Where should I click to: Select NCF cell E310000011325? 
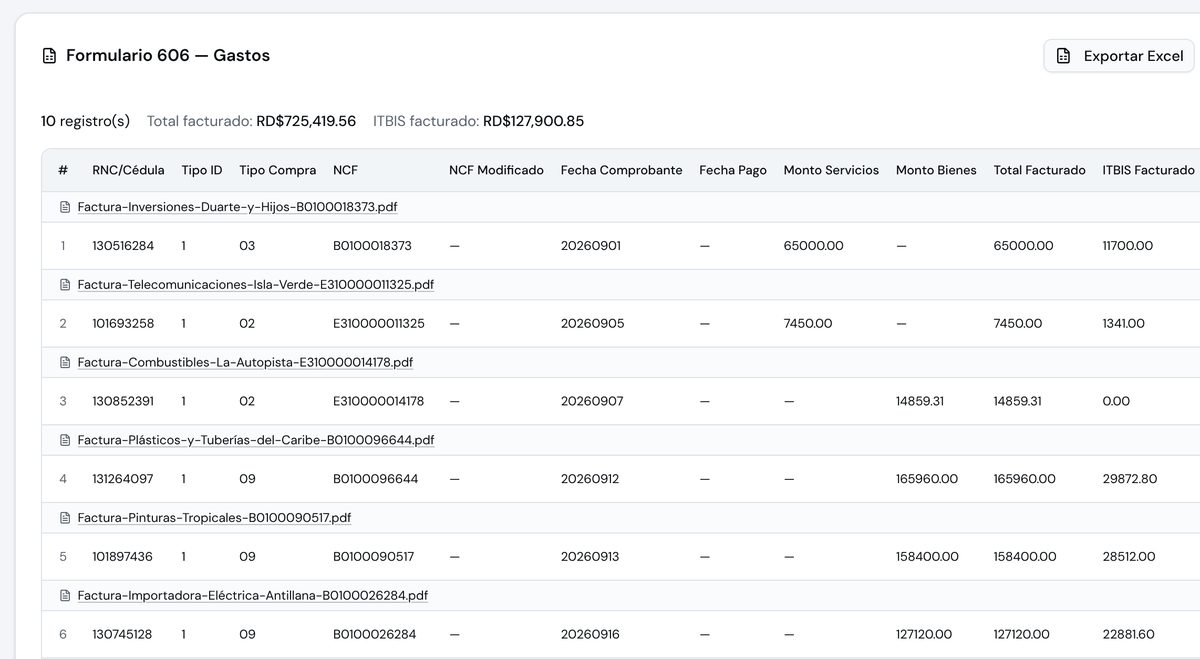coord(379,324)
